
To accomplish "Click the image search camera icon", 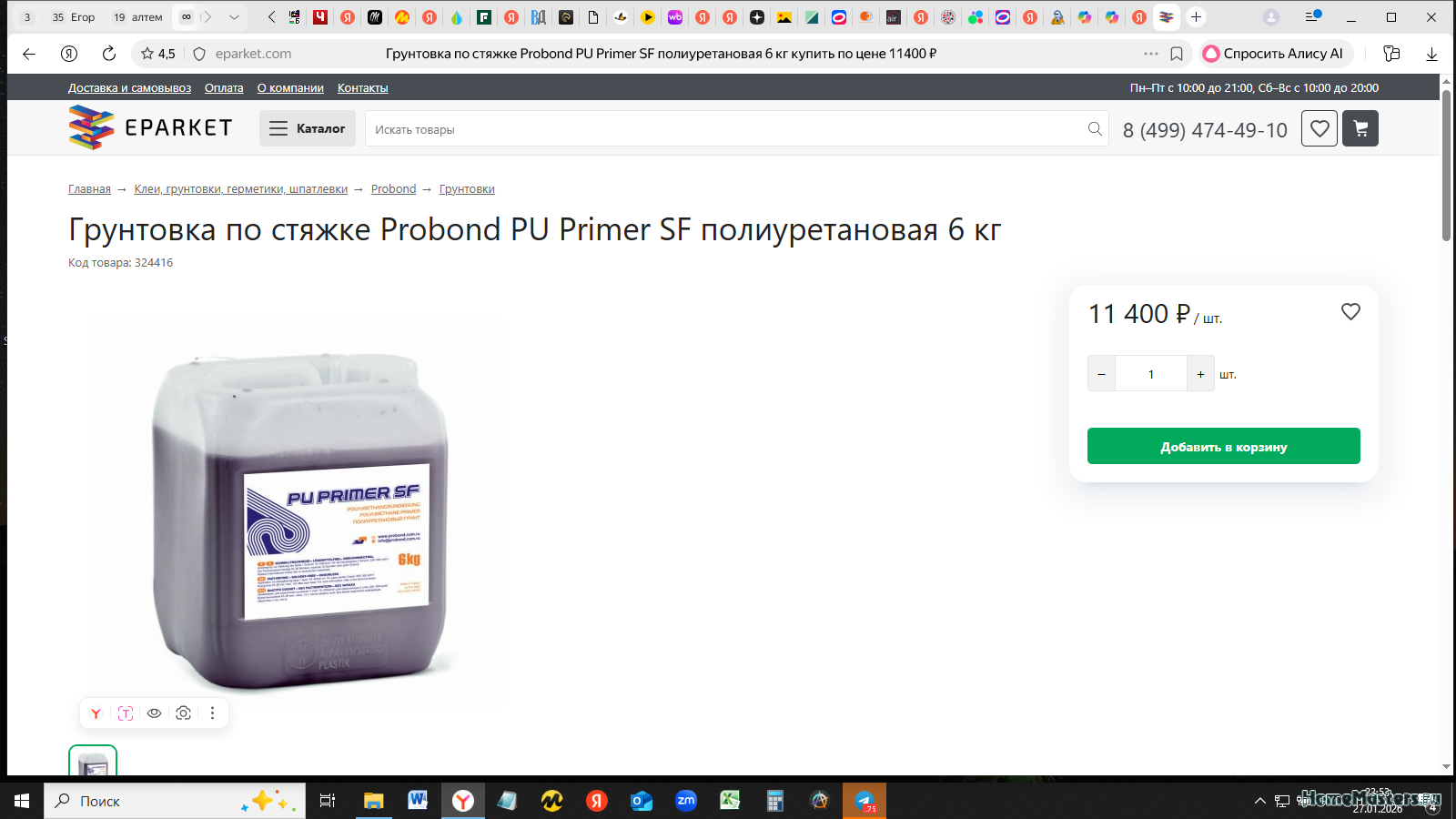I will pyautogui.click(x=183, y=713).
